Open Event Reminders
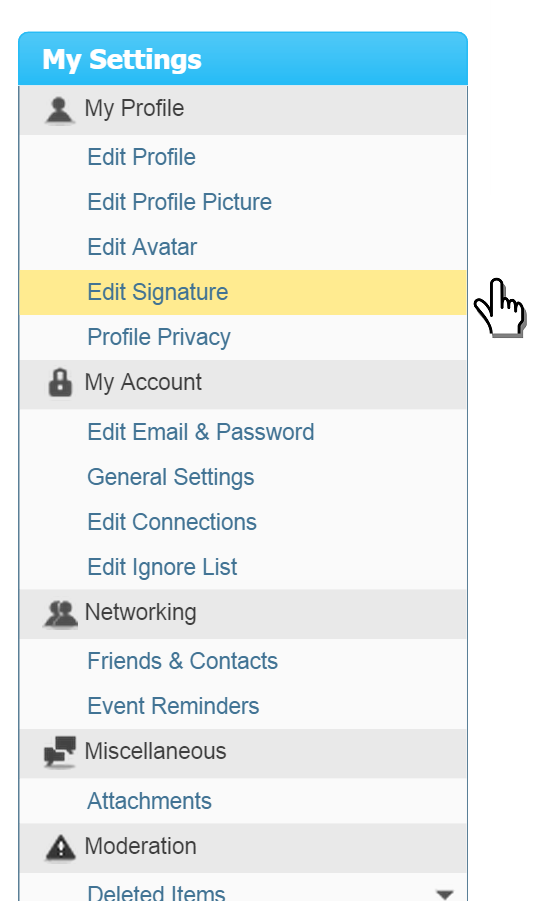The image size is (538, 921). coord(173,707)
